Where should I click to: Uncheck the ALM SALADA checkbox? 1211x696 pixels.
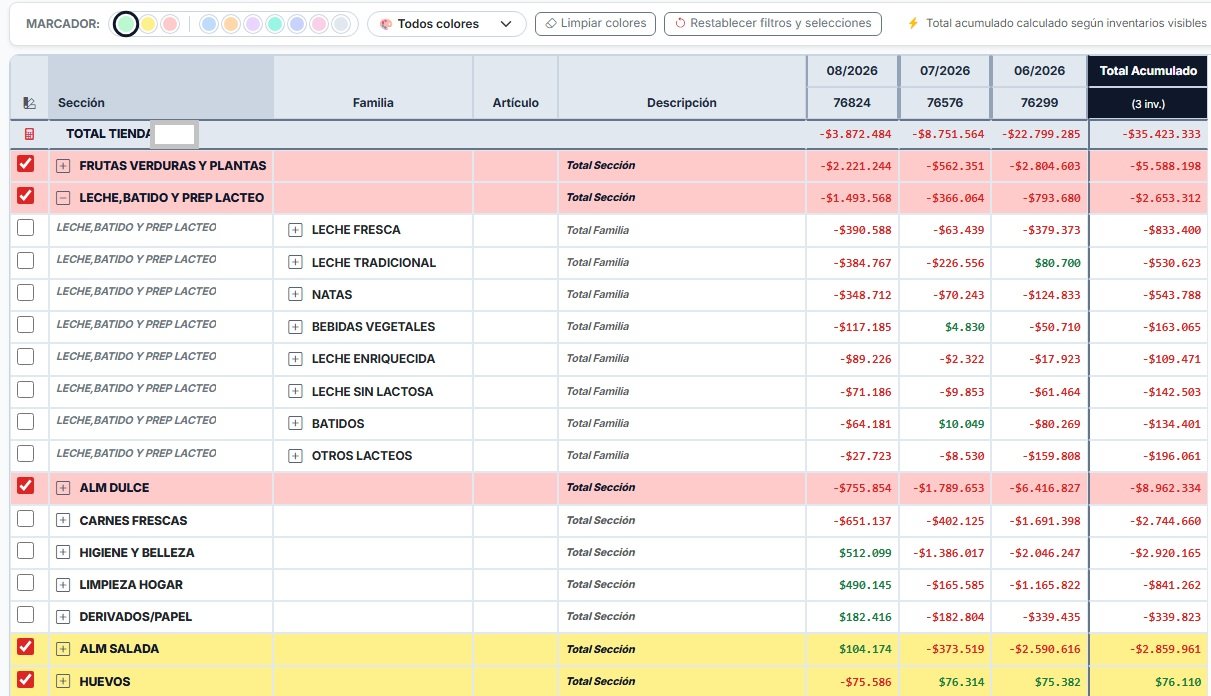coord(26,647)
